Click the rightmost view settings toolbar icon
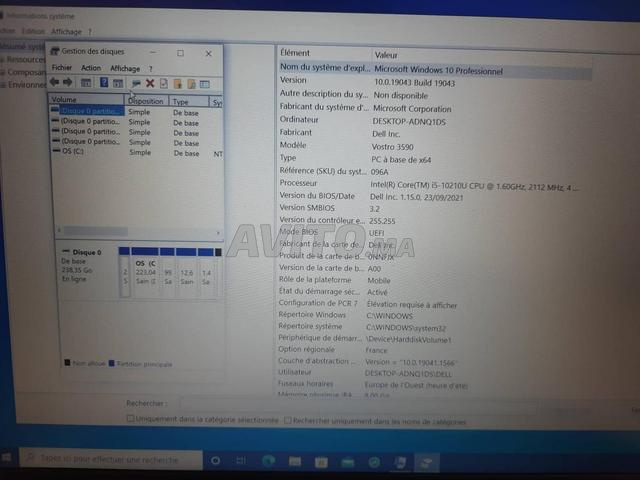 [x=205, y=84]
